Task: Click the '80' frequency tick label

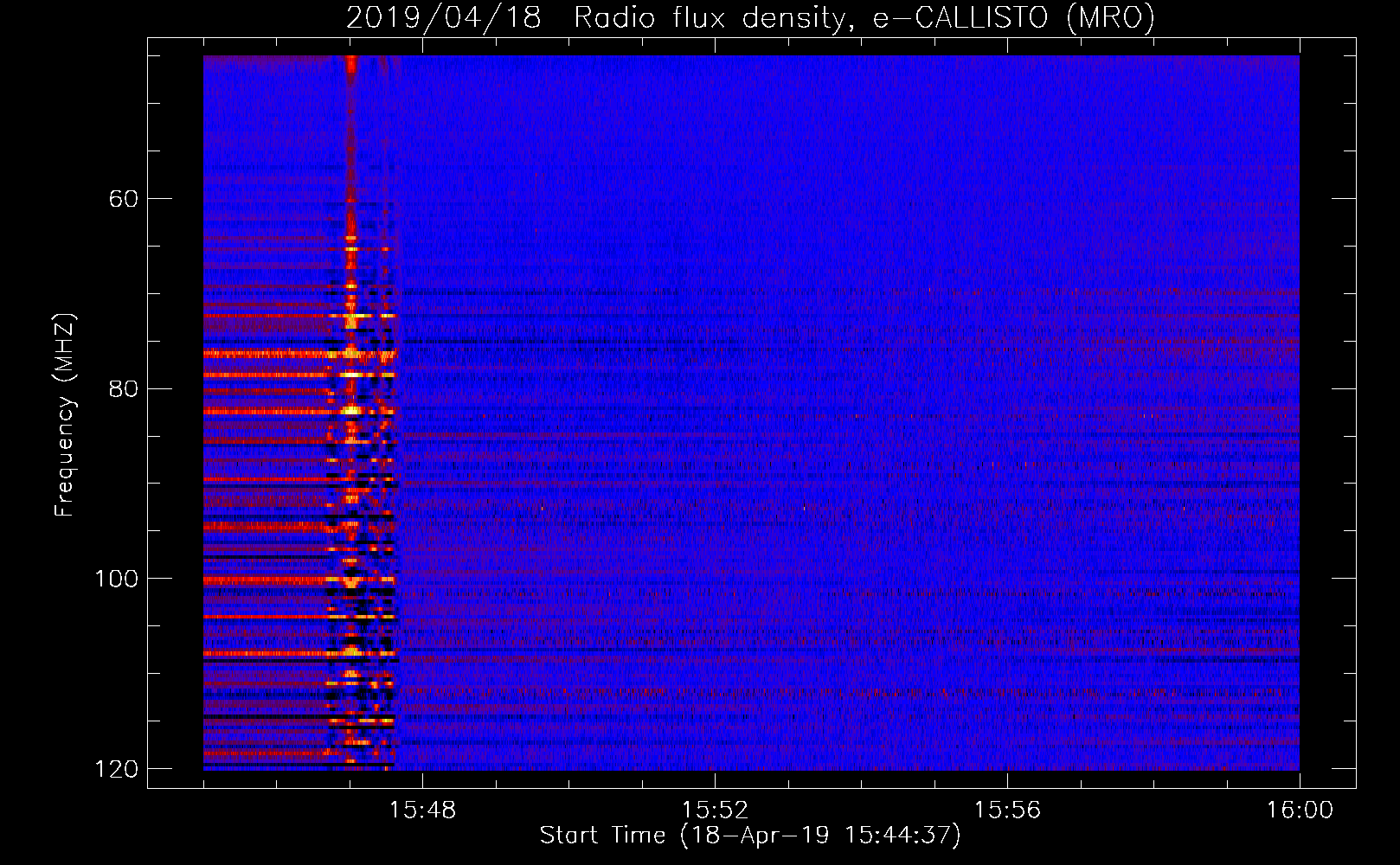Action: coord(123,388)
